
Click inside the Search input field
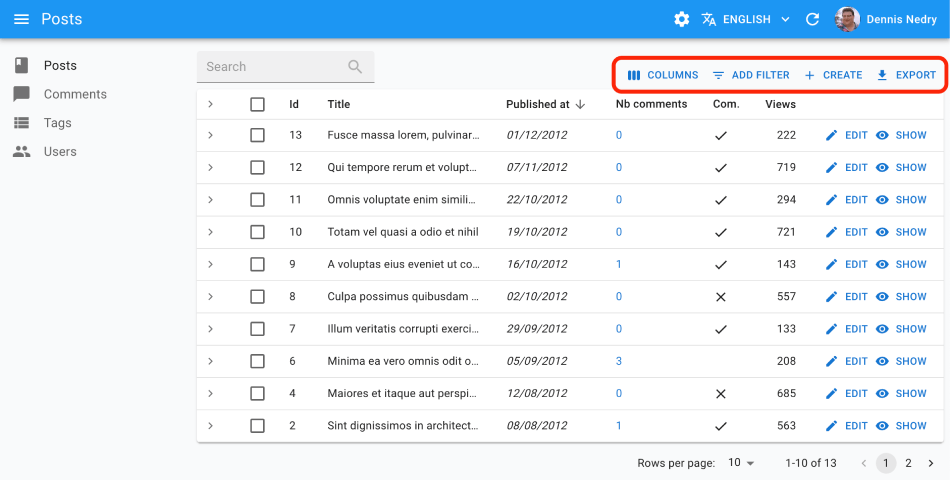[x=270, y=67]
